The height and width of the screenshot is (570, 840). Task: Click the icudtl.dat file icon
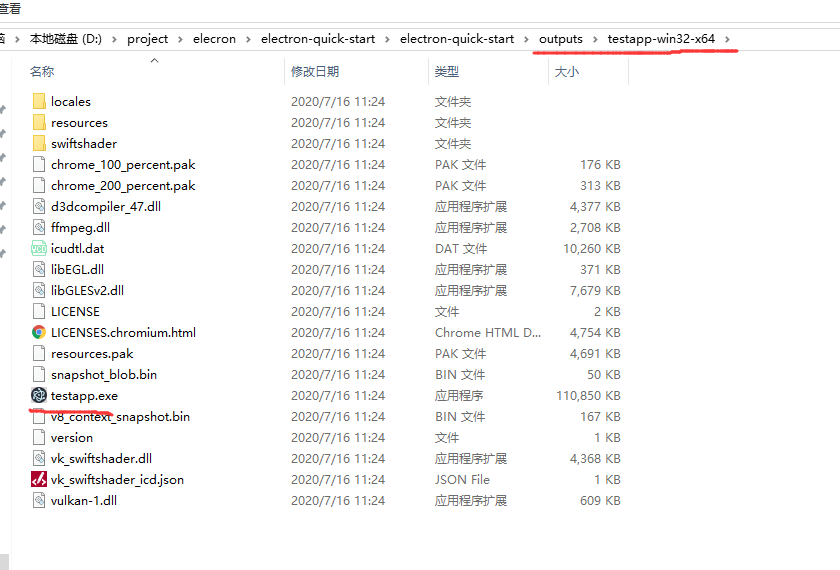(39, 248)
